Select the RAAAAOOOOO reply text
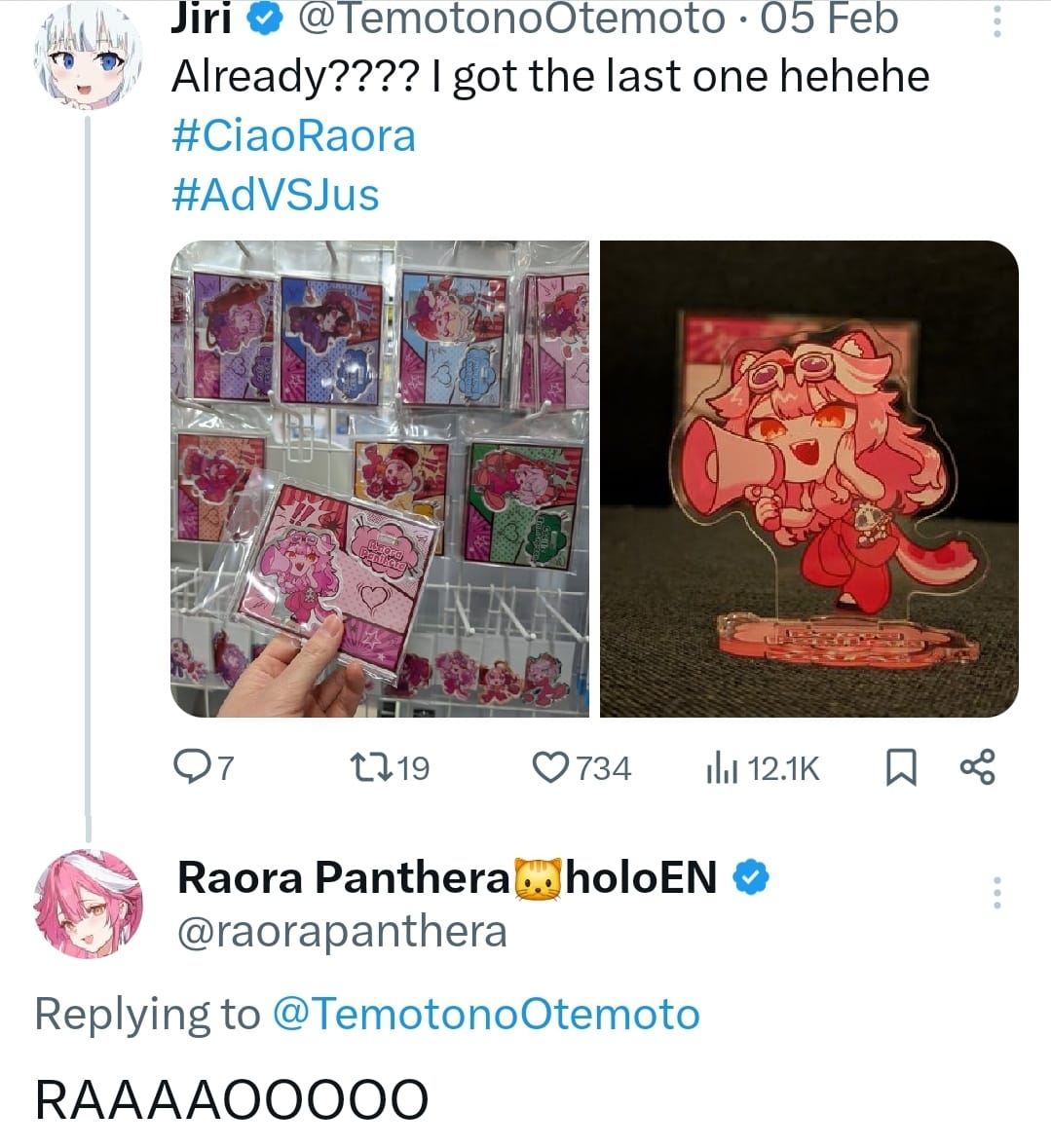The width and height of the screenshot is (1051, 1148). (x=232, y=1099)
